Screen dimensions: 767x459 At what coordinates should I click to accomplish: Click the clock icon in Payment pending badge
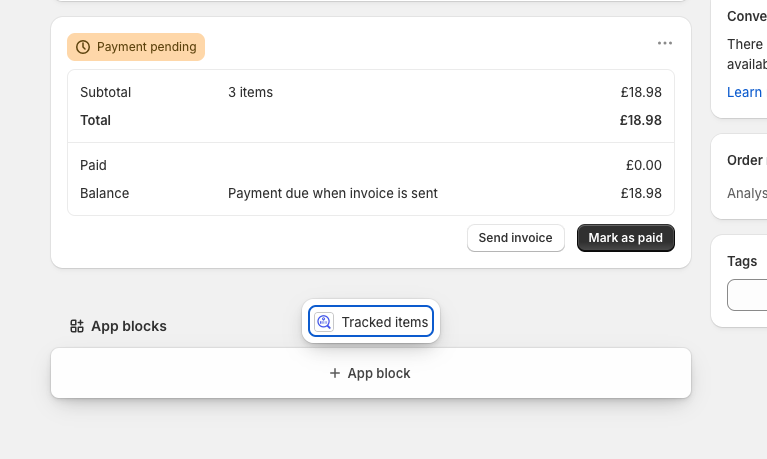coord(83,47)
